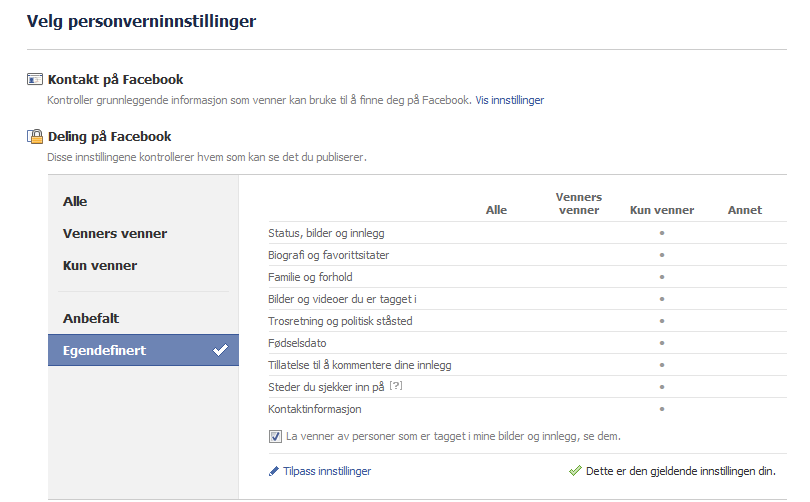Select the Egendefinert preset

point(143,350)
